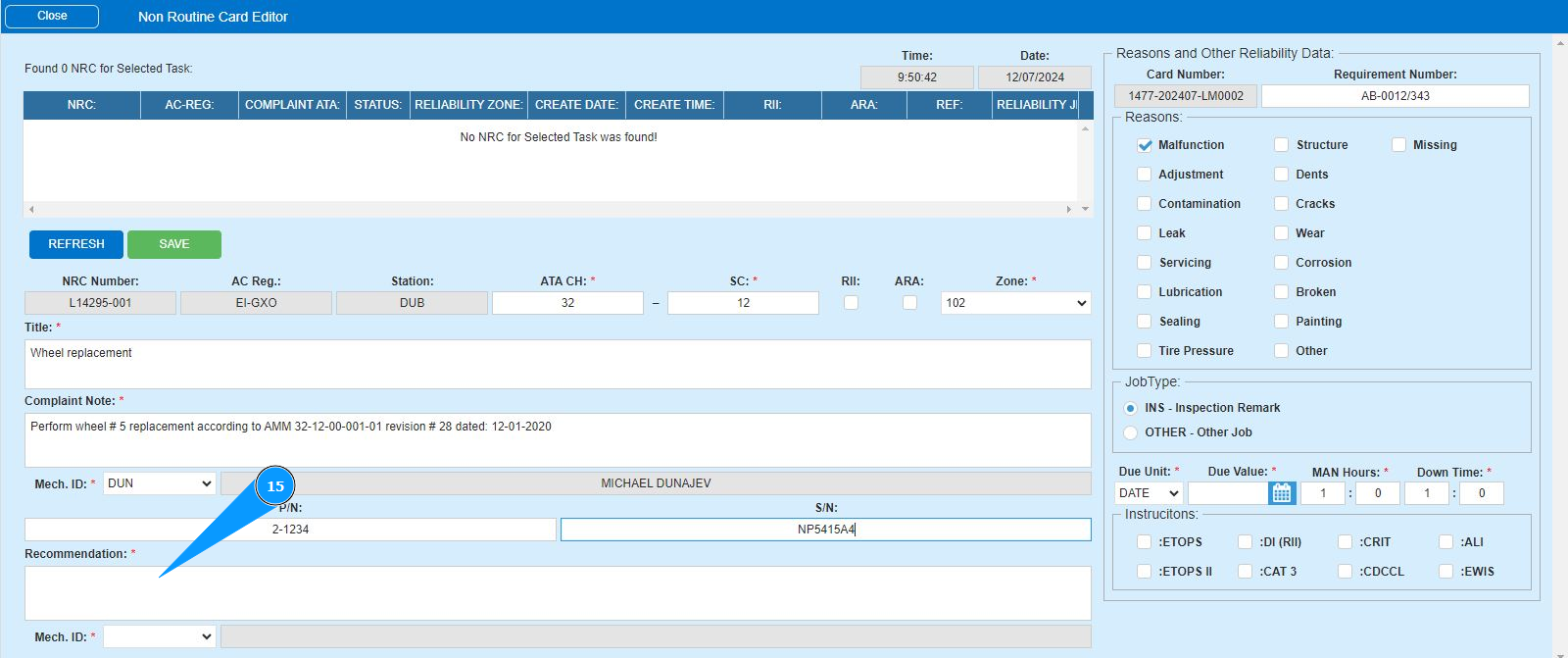
Task: Click the NRC table horizontal scrollbar
Action: pos(549,209)
